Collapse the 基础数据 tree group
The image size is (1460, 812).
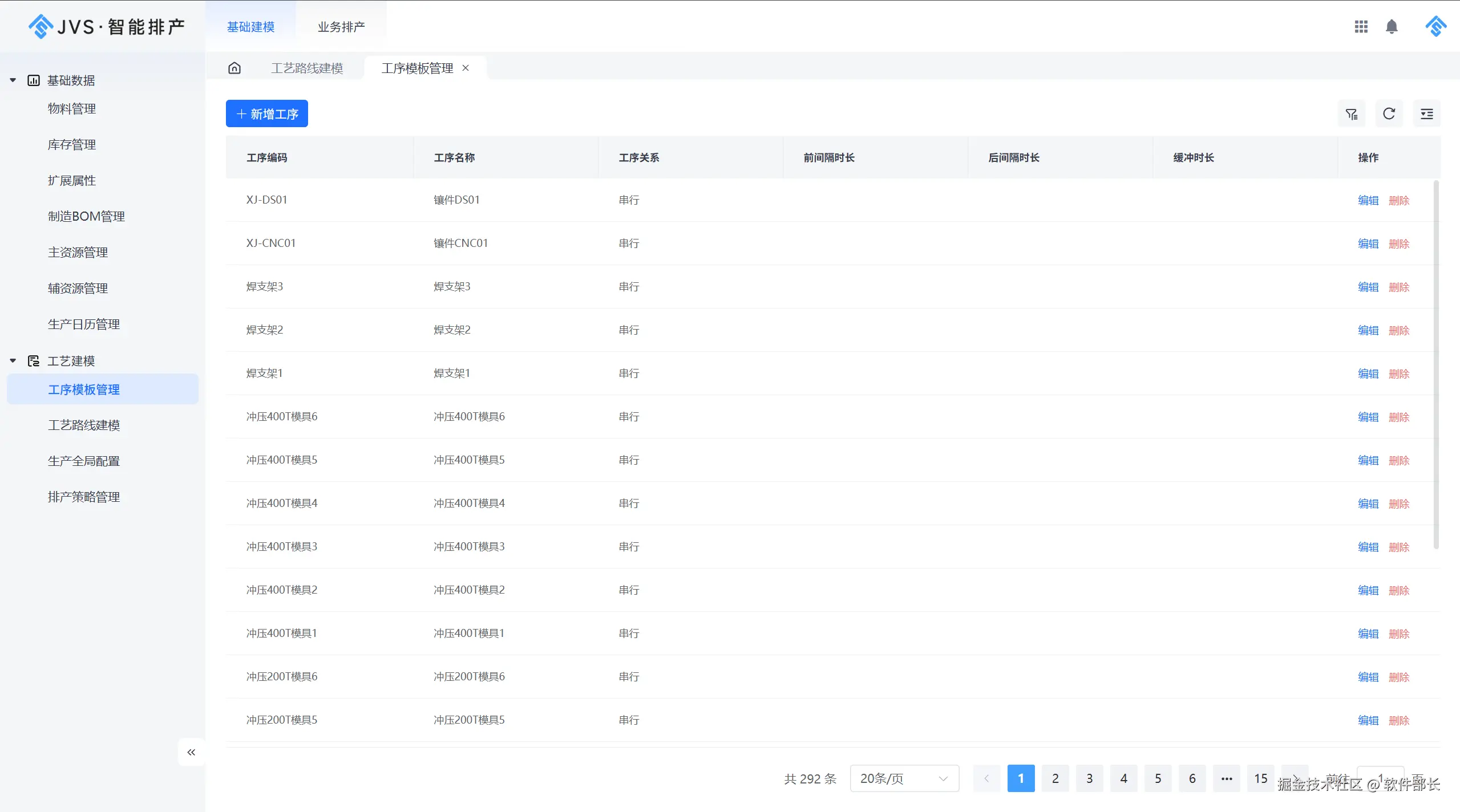(13, 80)
